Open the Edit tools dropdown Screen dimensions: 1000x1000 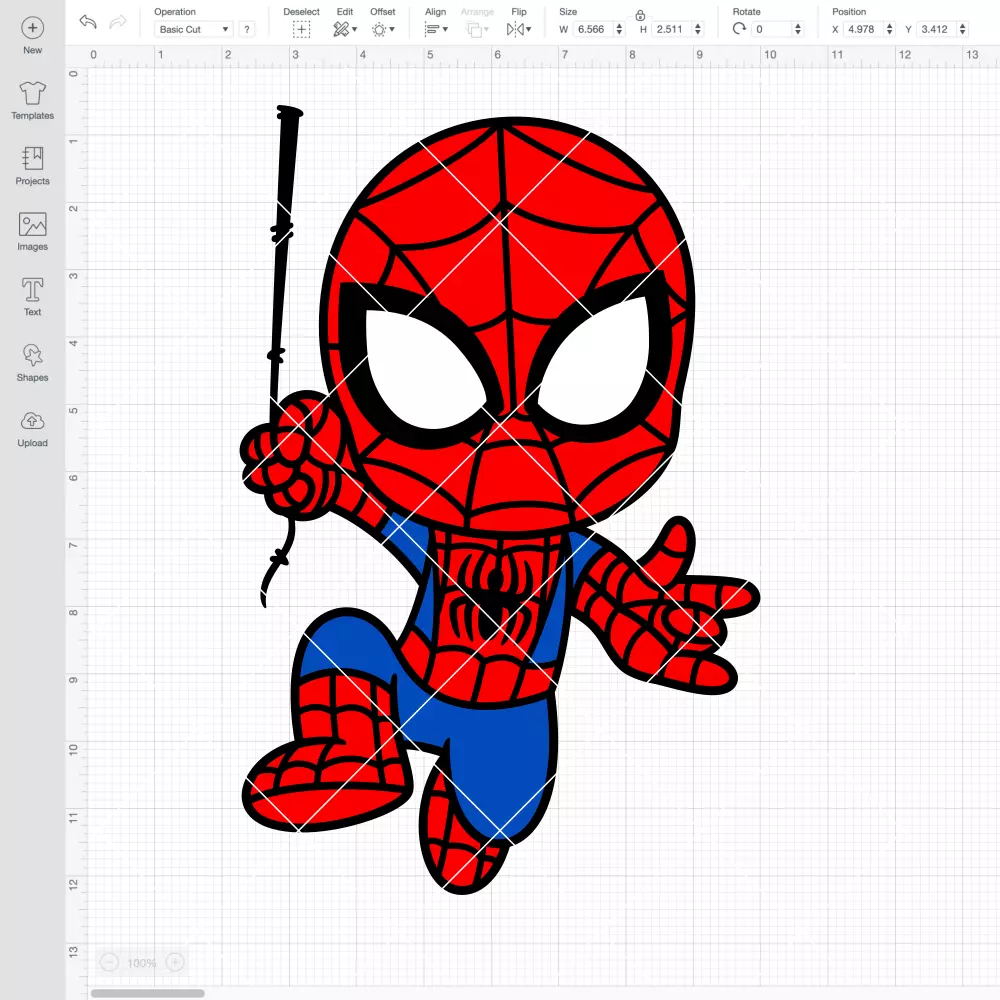tap(345, 29)
